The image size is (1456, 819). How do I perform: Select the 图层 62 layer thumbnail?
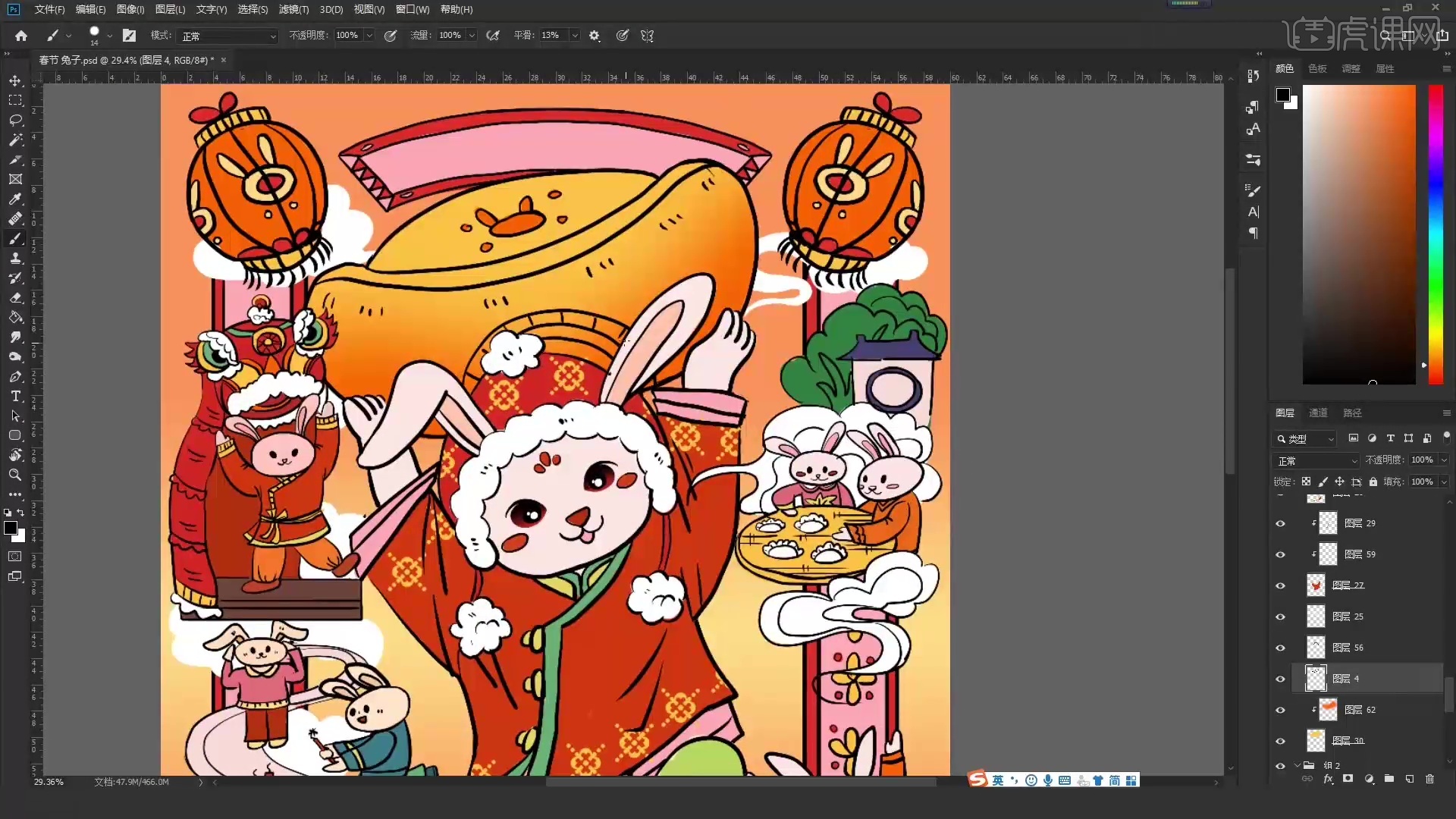pyautogui.click(x=1328, y=710)
